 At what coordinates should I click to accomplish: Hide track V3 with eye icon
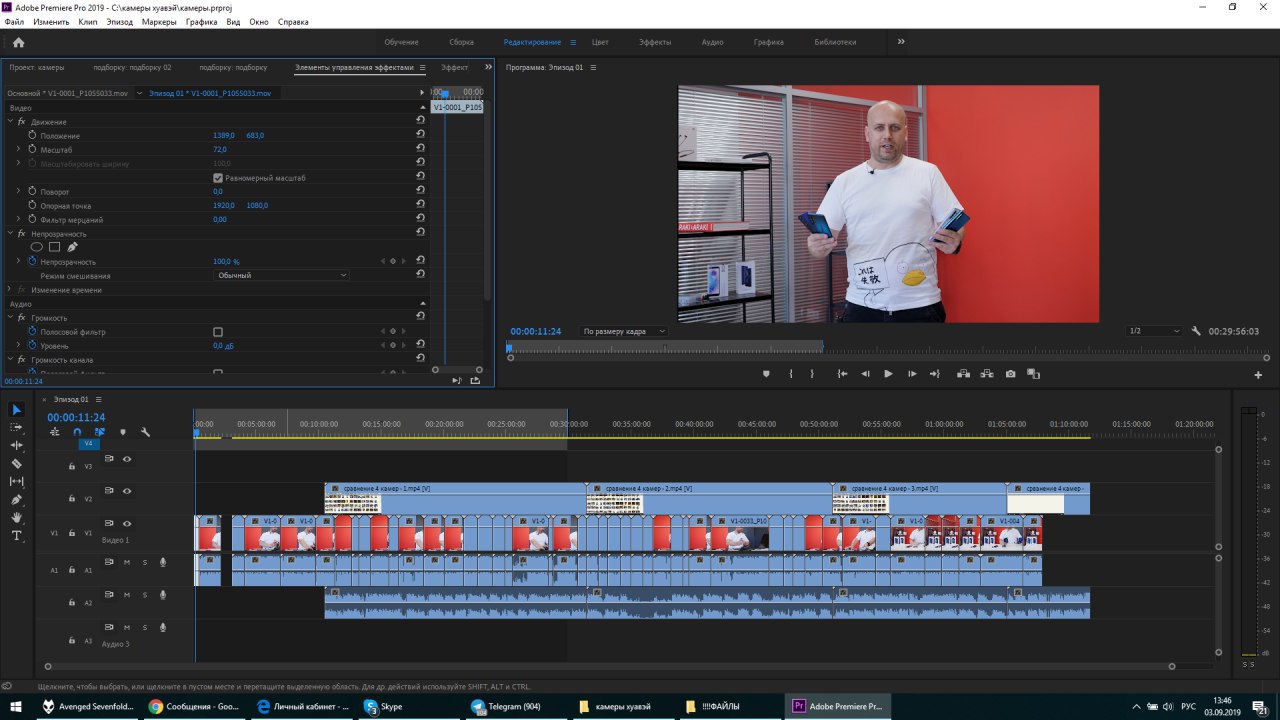(x=127, y=459)
